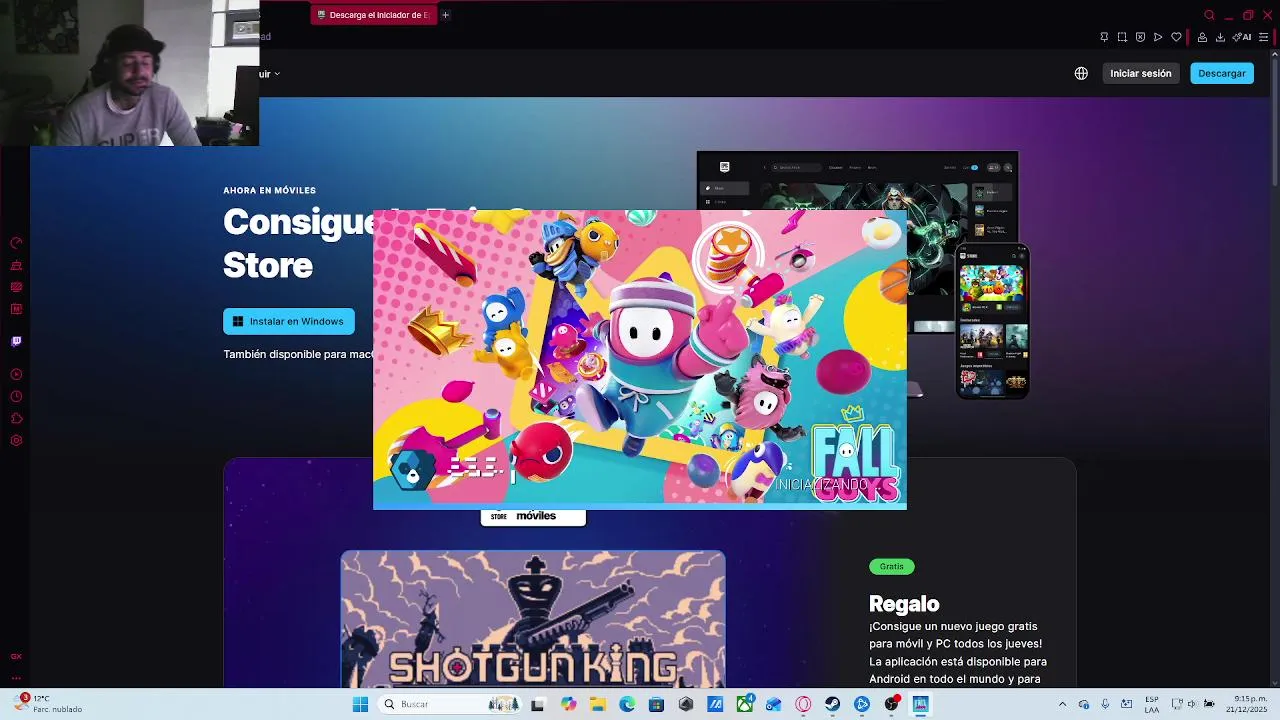Click the green Gratis badge

click(x=891, y=566)
